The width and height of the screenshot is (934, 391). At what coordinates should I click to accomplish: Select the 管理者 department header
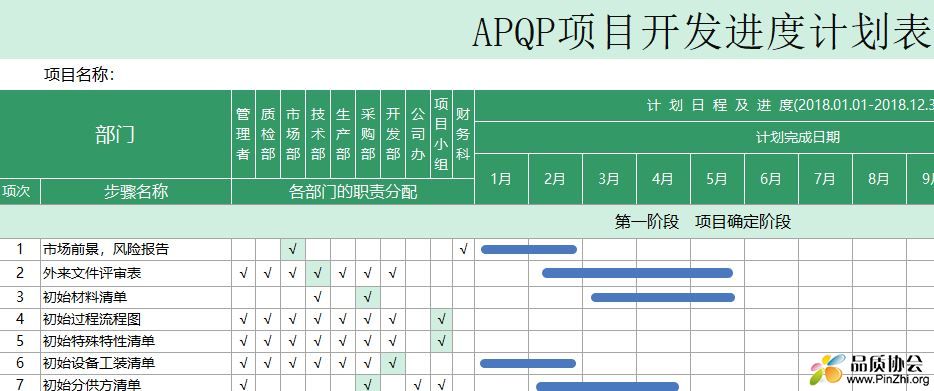tap(243, 134)
